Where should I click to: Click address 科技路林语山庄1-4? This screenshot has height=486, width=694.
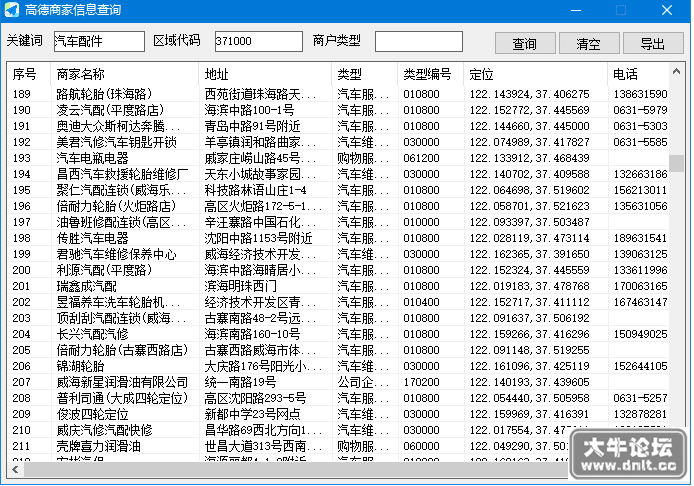point(255,190)
